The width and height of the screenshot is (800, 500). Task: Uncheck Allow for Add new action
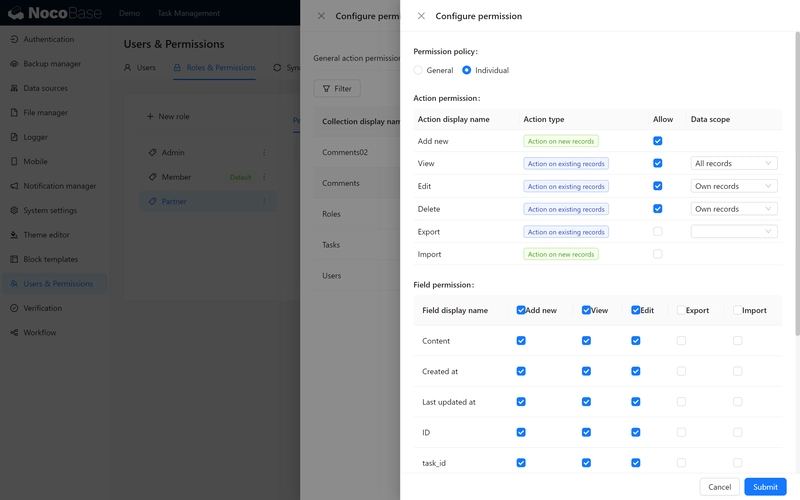(658, 141)
